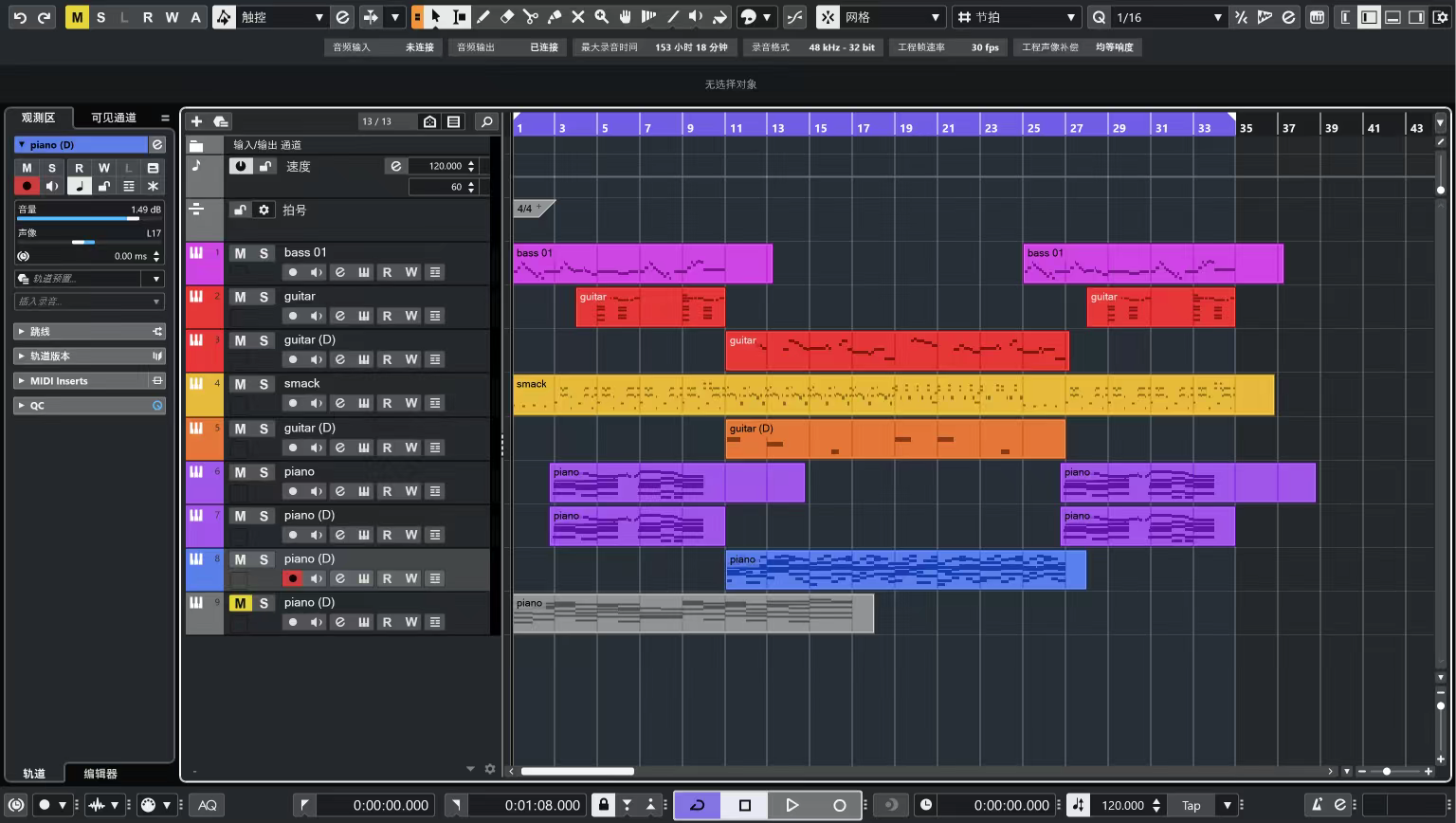Toggle record enable on piano track 6
Image resolution: width=1456 pixels, height=823 pixels.
click(293, 491)
